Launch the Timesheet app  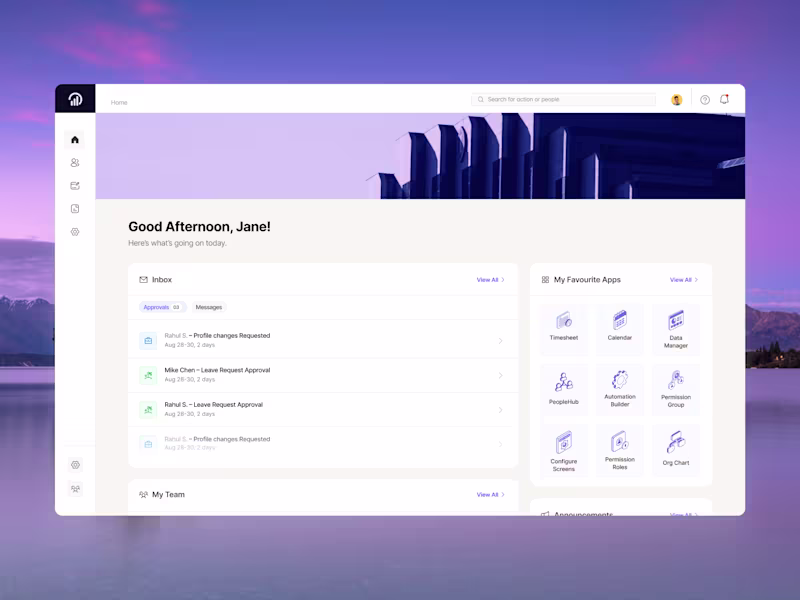tap(564, 327)
